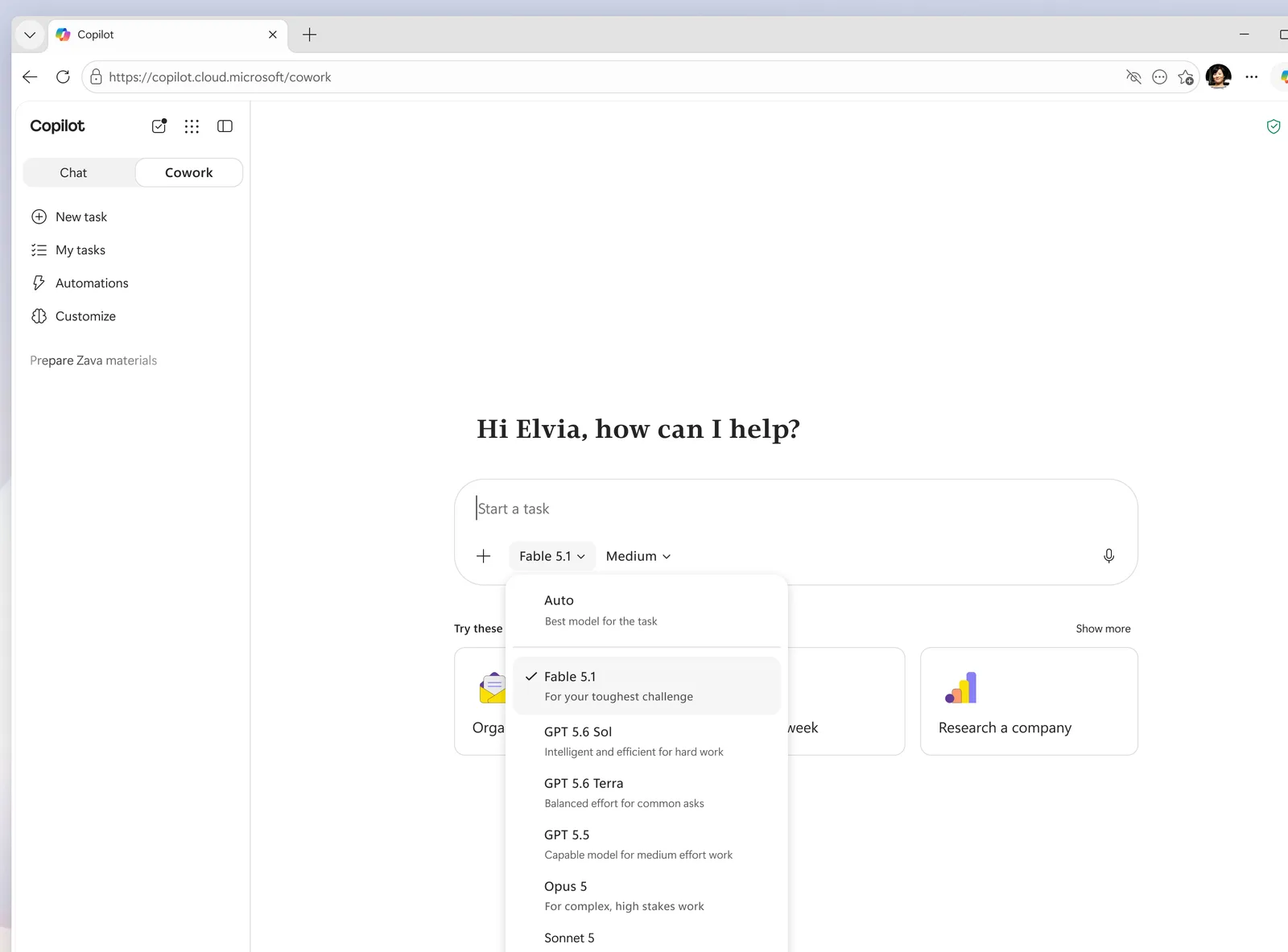Collapse the sidebar panel icon
This screenshot has width=1288, height=952.
tap(225, 126)
